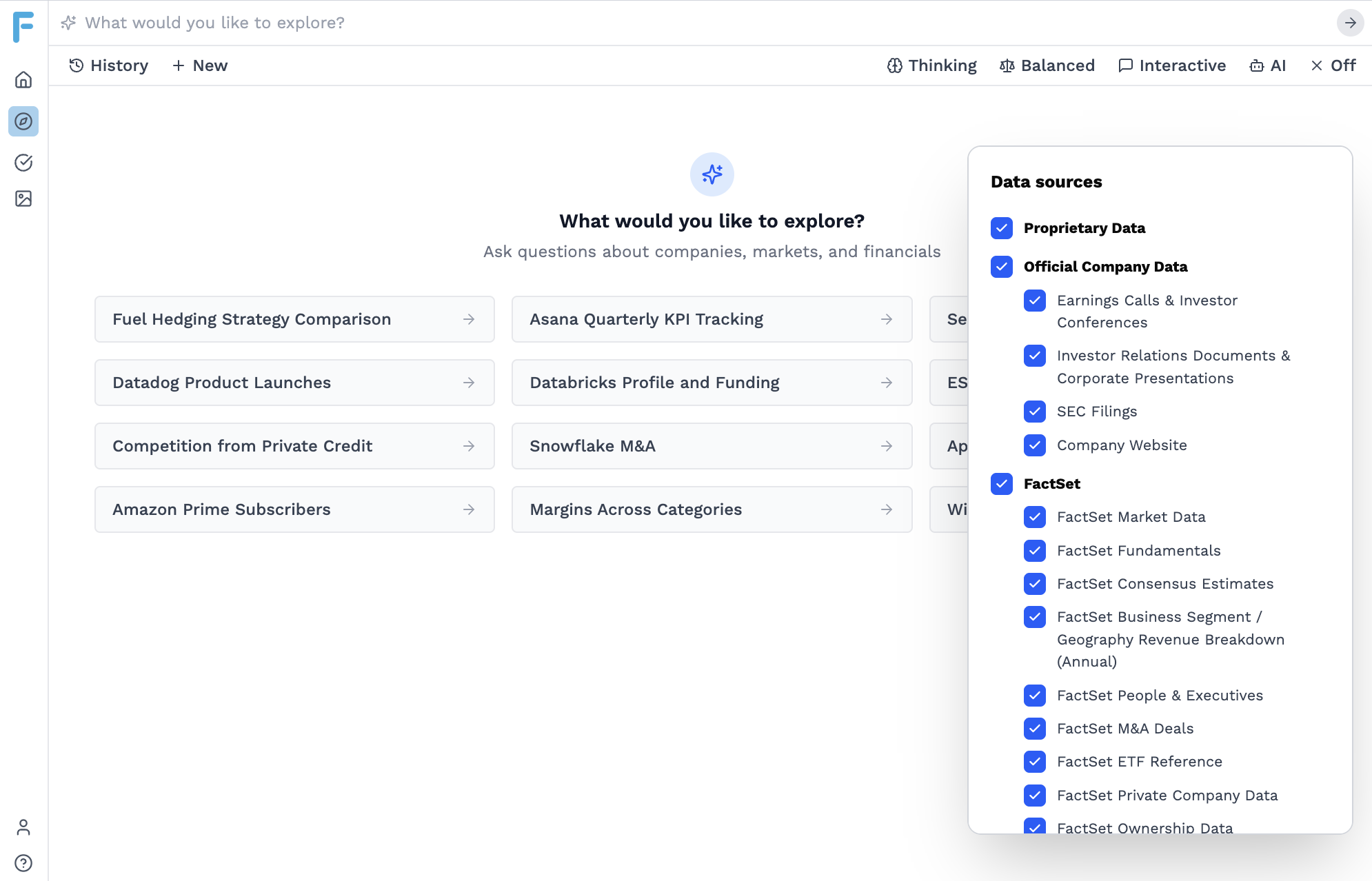Click the chat bubble icon next to Interactive
The height and width of the screenshot is (881, 1372).
pos(1126,65)
